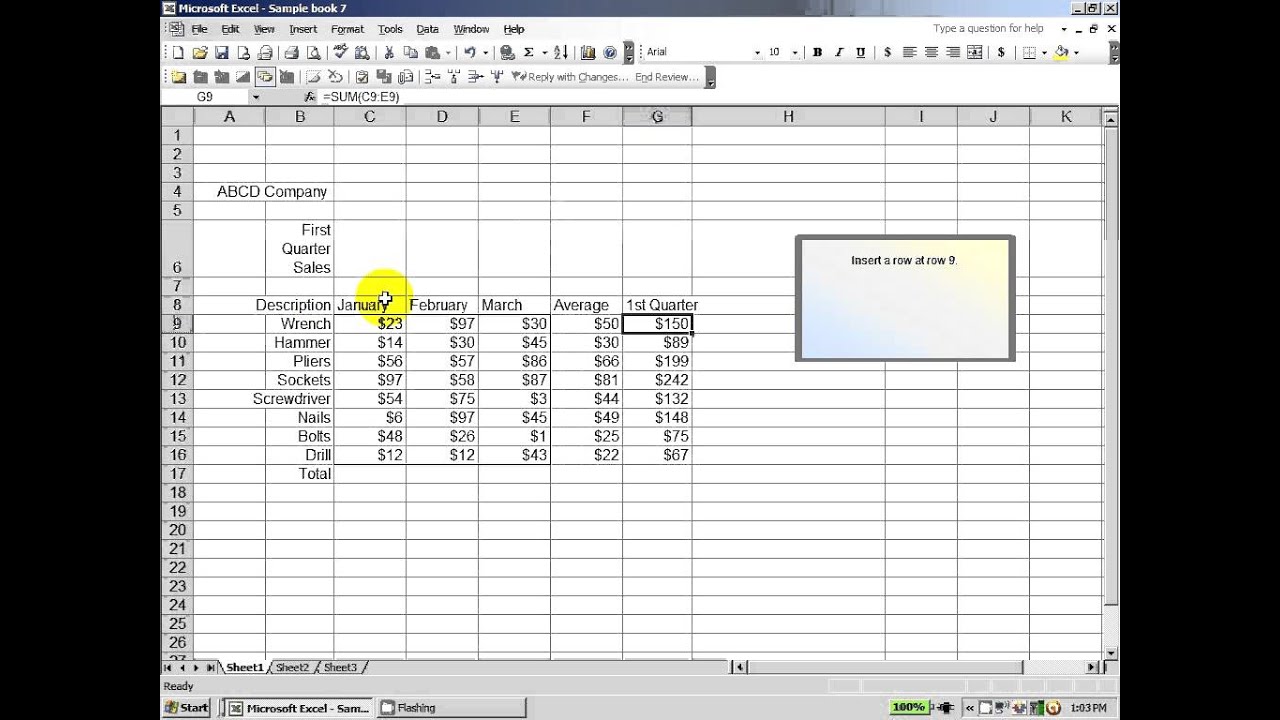Image resolution: width=1280 pixels, height=720 pixels.
Task: Align cell contents to the right
Action: click(953, 52)
